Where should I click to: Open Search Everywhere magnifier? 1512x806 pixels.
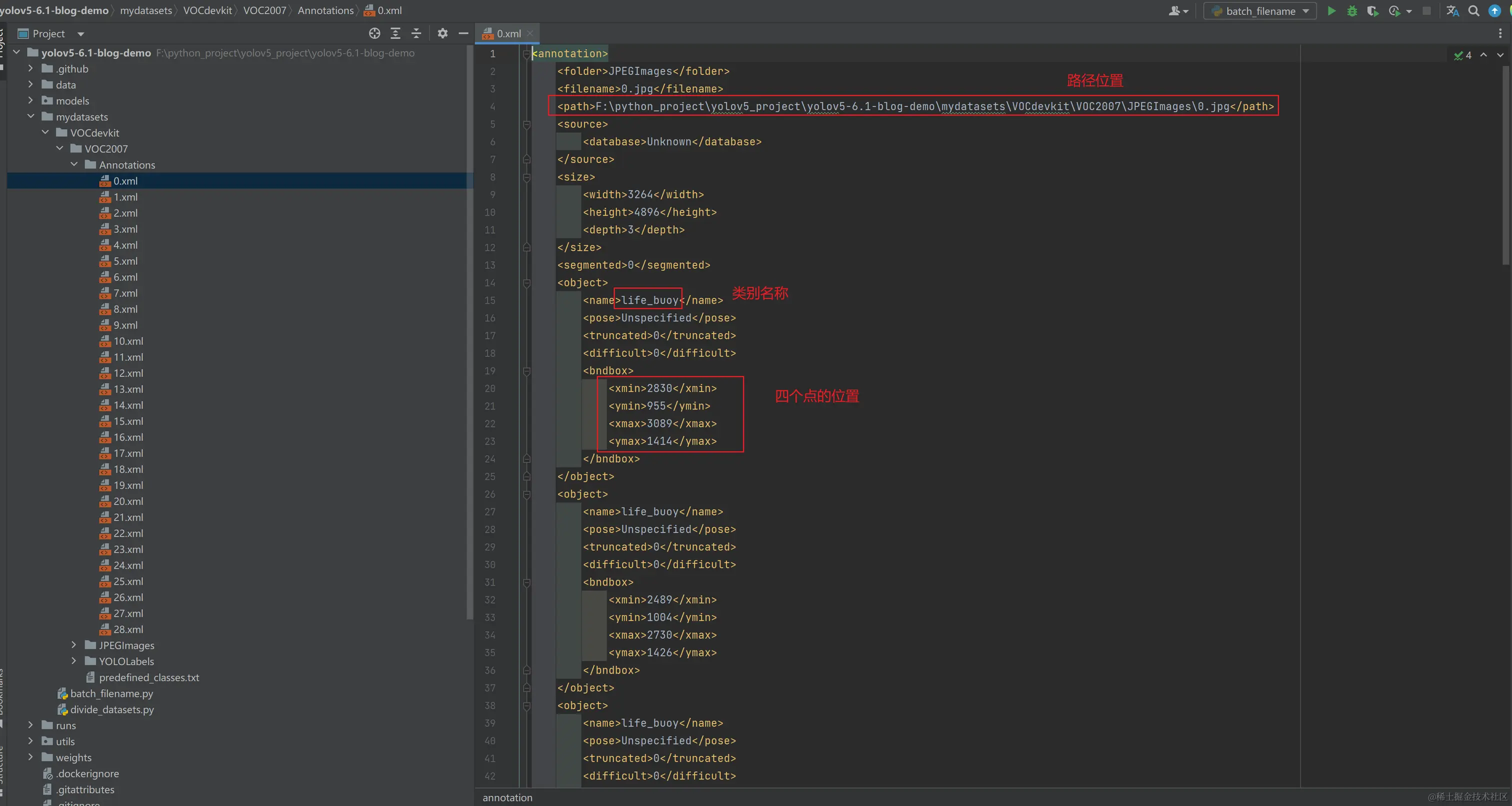click(1473, 10)
